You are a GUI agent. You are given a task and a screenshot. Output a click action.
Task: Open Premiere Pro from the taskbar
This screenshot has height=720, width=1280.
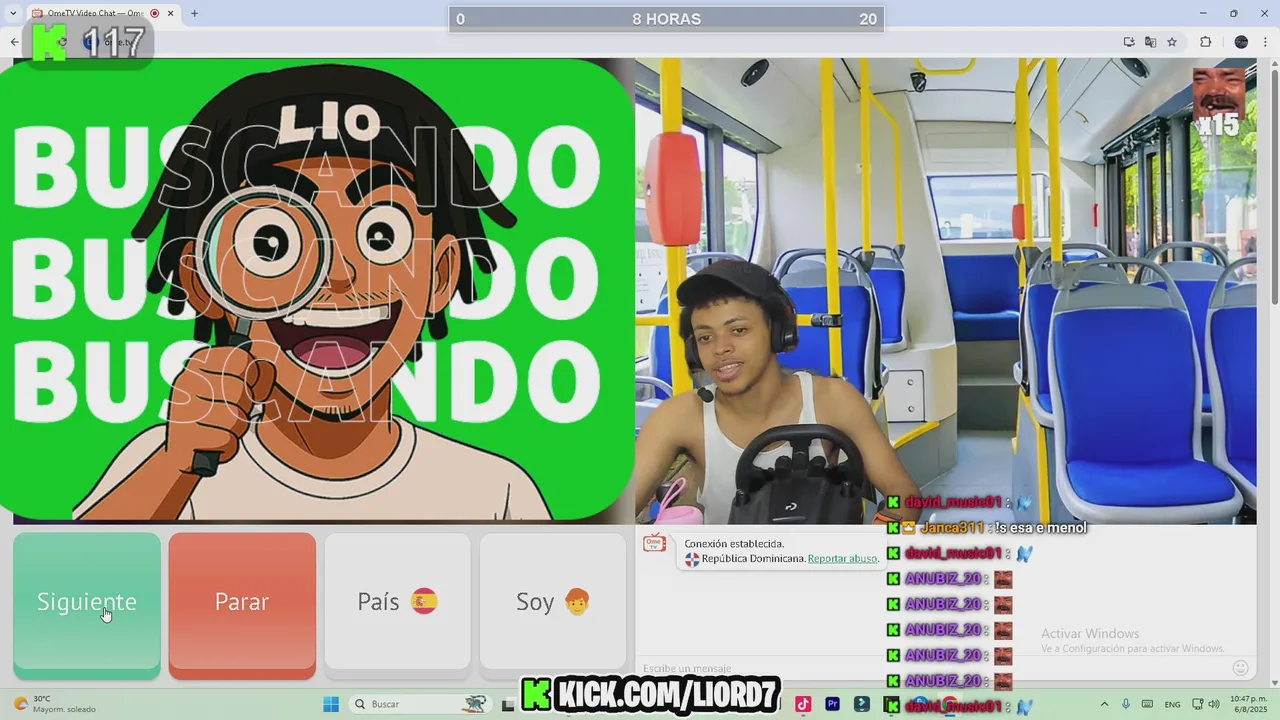click(x=832, y=704)
